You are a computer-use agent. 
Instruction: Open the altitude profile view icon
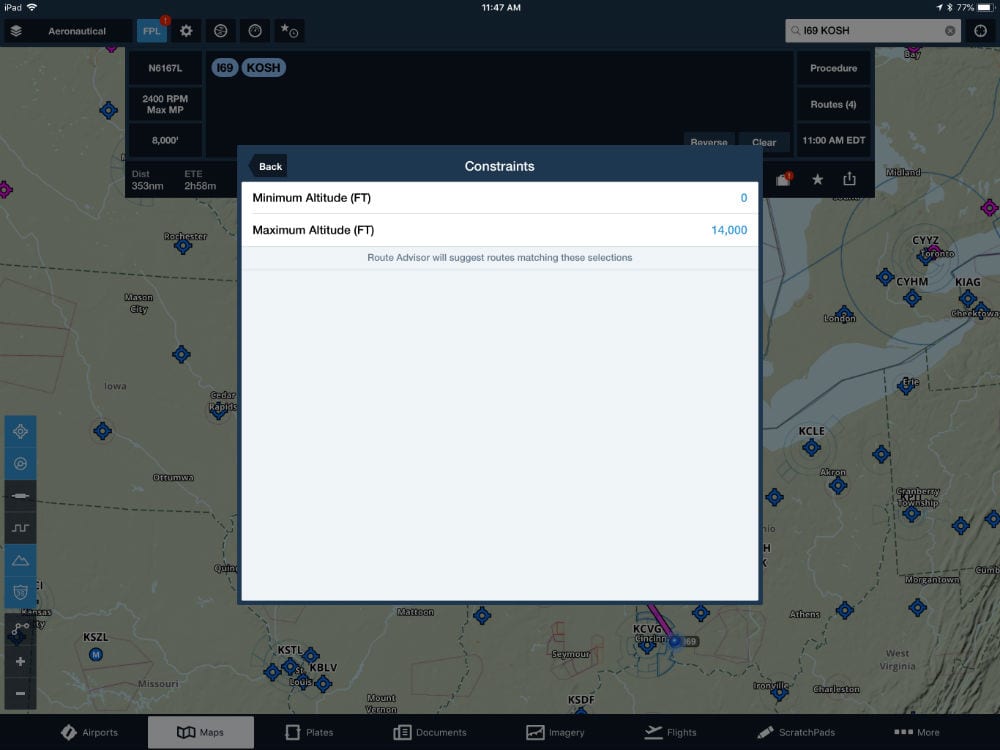(20, 527)
